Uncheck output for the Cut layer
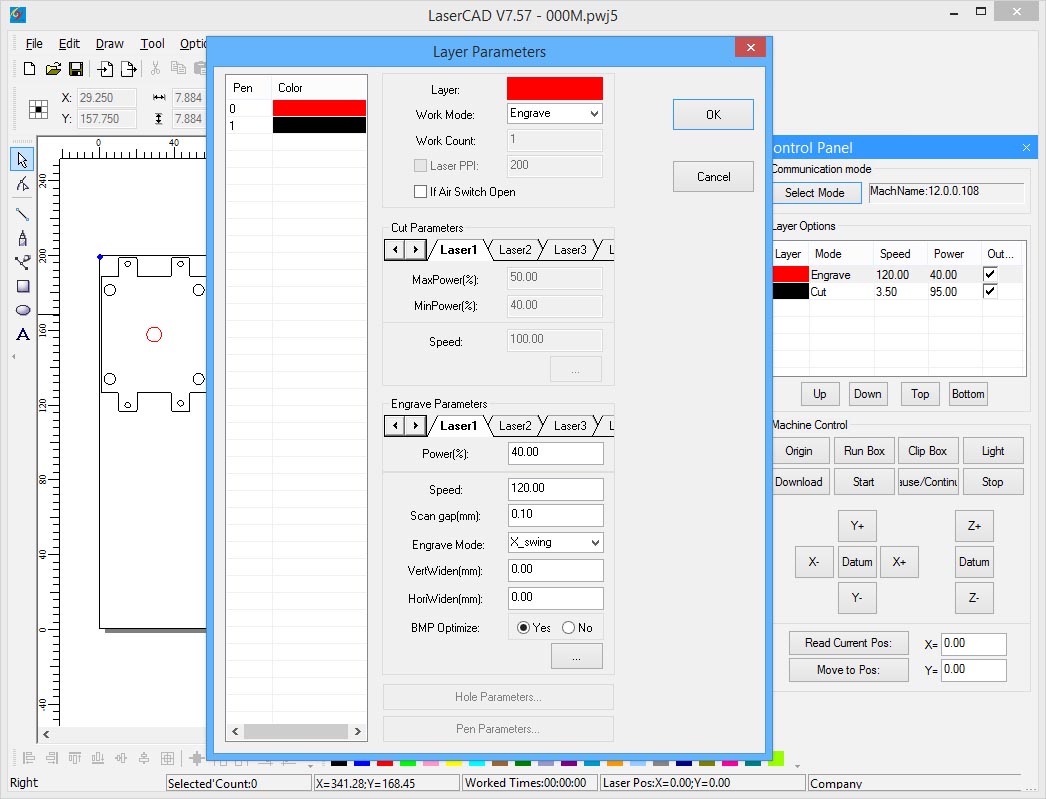This screenshot has height=799, width=1046. [x=990, y=292]
